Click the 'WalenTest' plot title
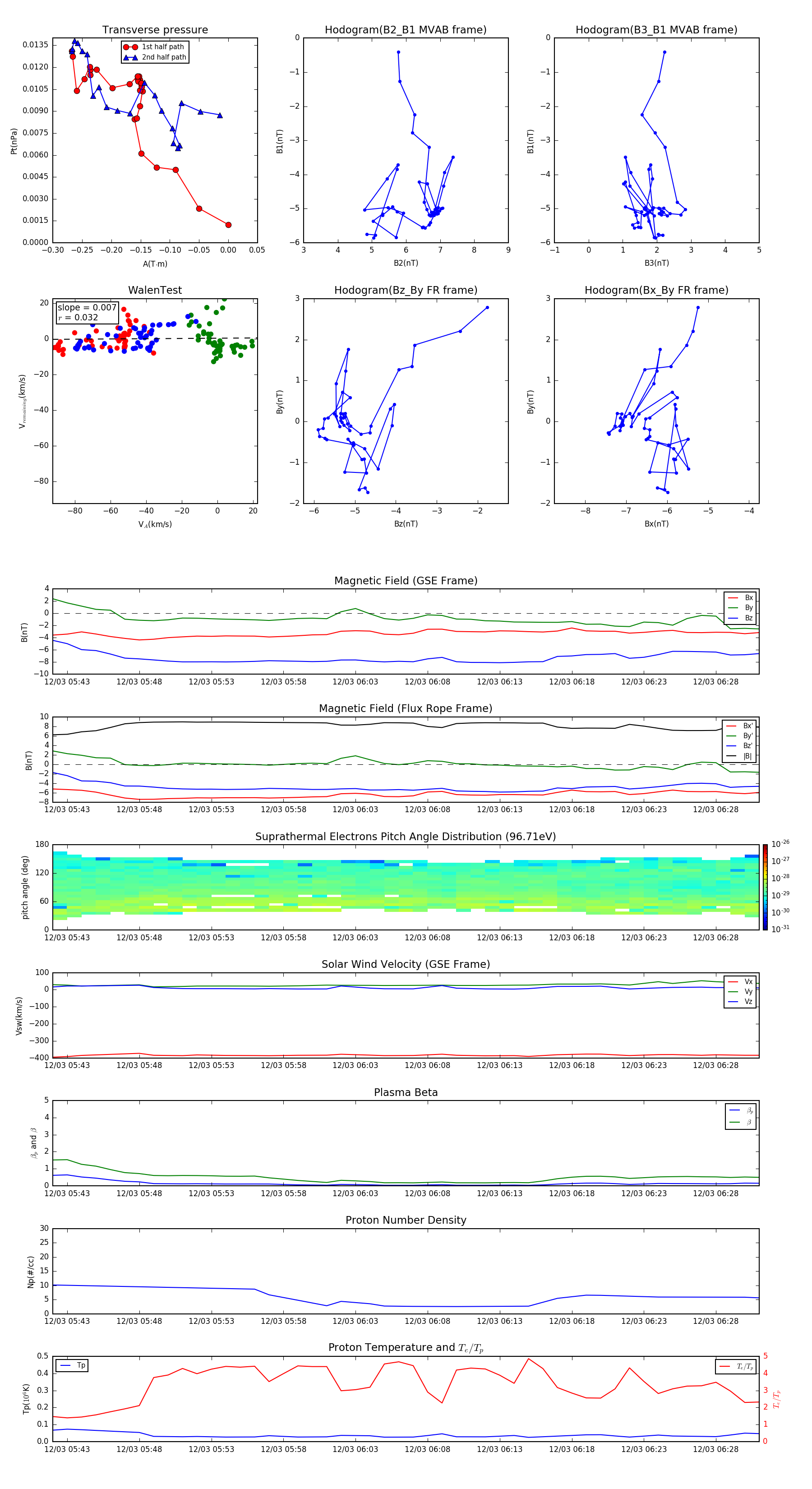Viewport: 812px width, 1489px height. [155, 290]
